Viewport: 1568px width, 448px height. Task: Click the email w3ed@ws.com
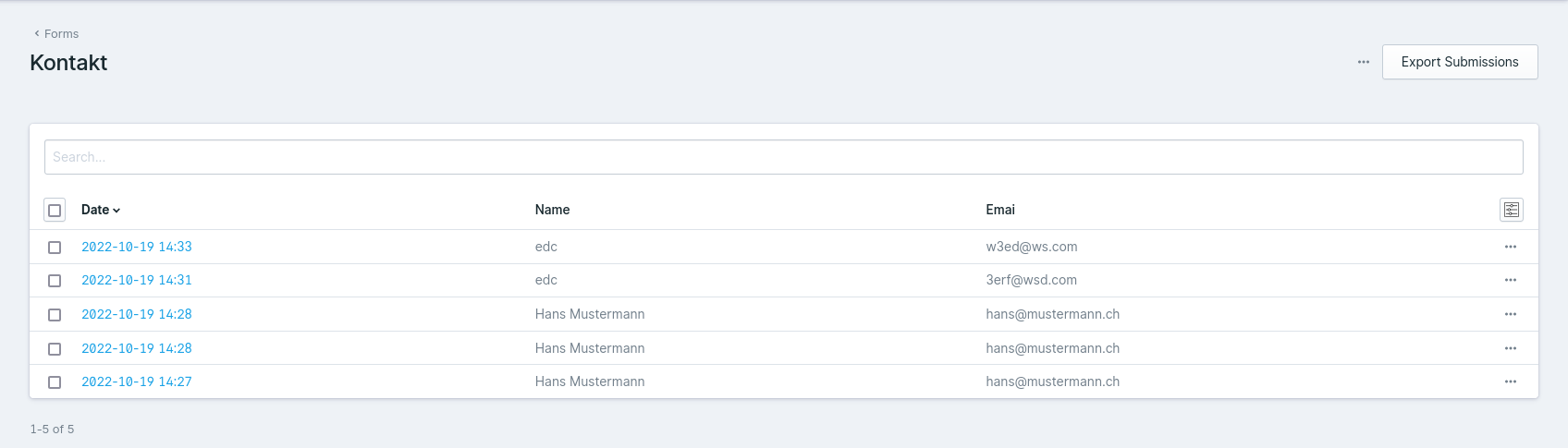coord(1032,247)
